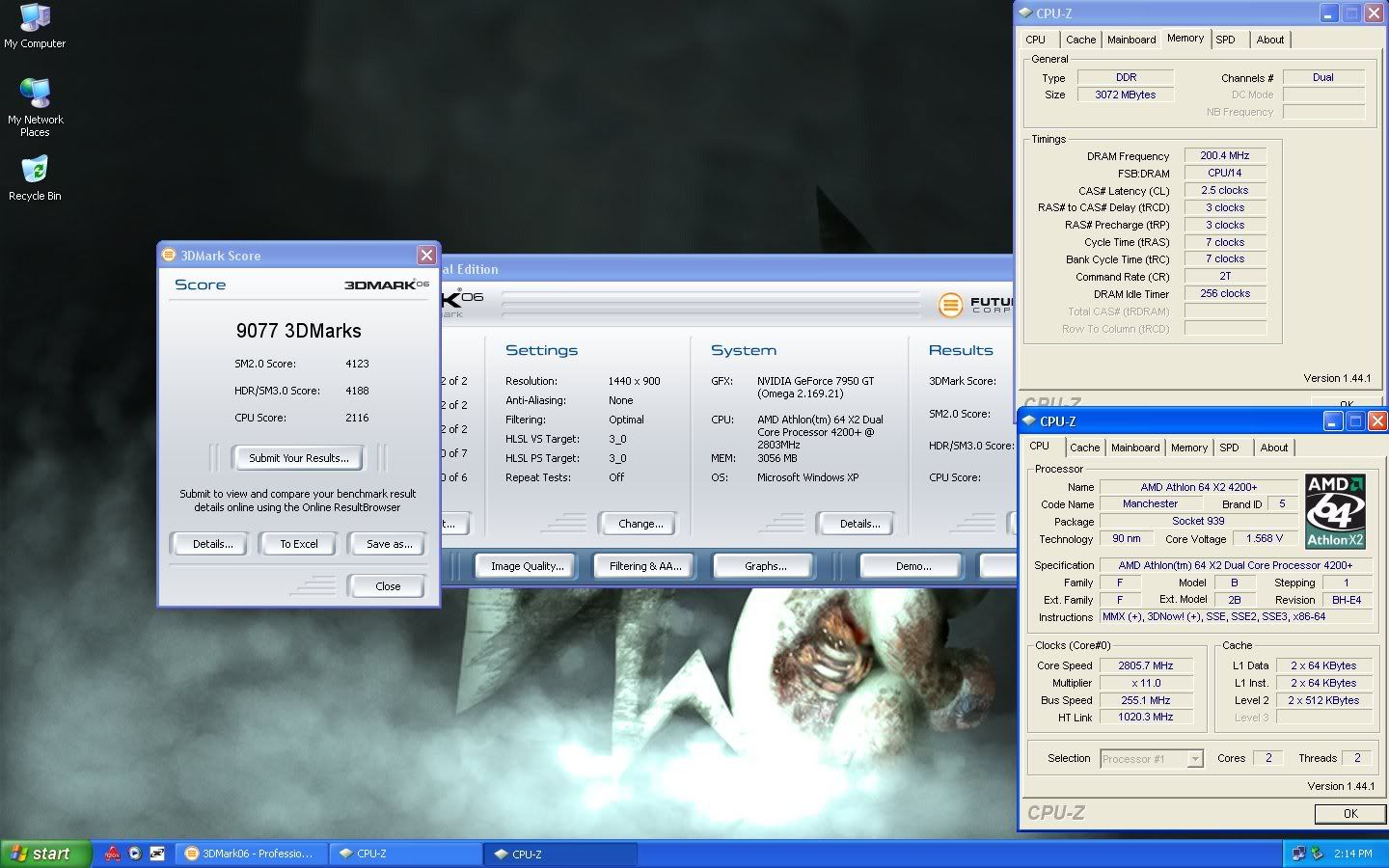
Task: Click the Image Quality button
Action: pyautogui.click(x=527, y=566)
